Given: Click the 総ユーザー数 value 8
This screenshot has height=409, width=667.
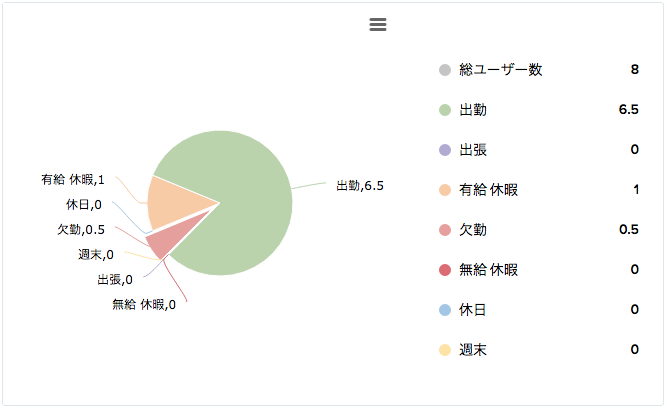Looking at the screenshot, I should (635, 69).
